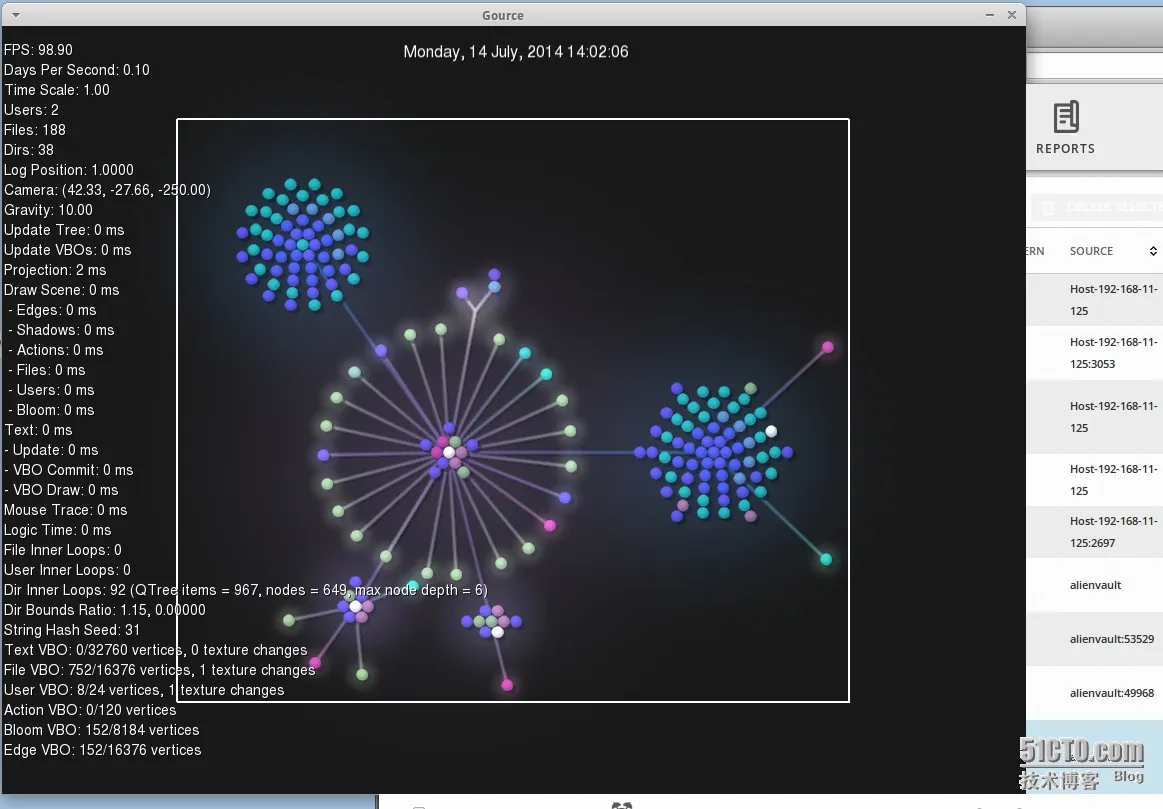The image size is (1163, 809).
Task: Sort the list by the SOURCE column
Action: [1091, 251]
